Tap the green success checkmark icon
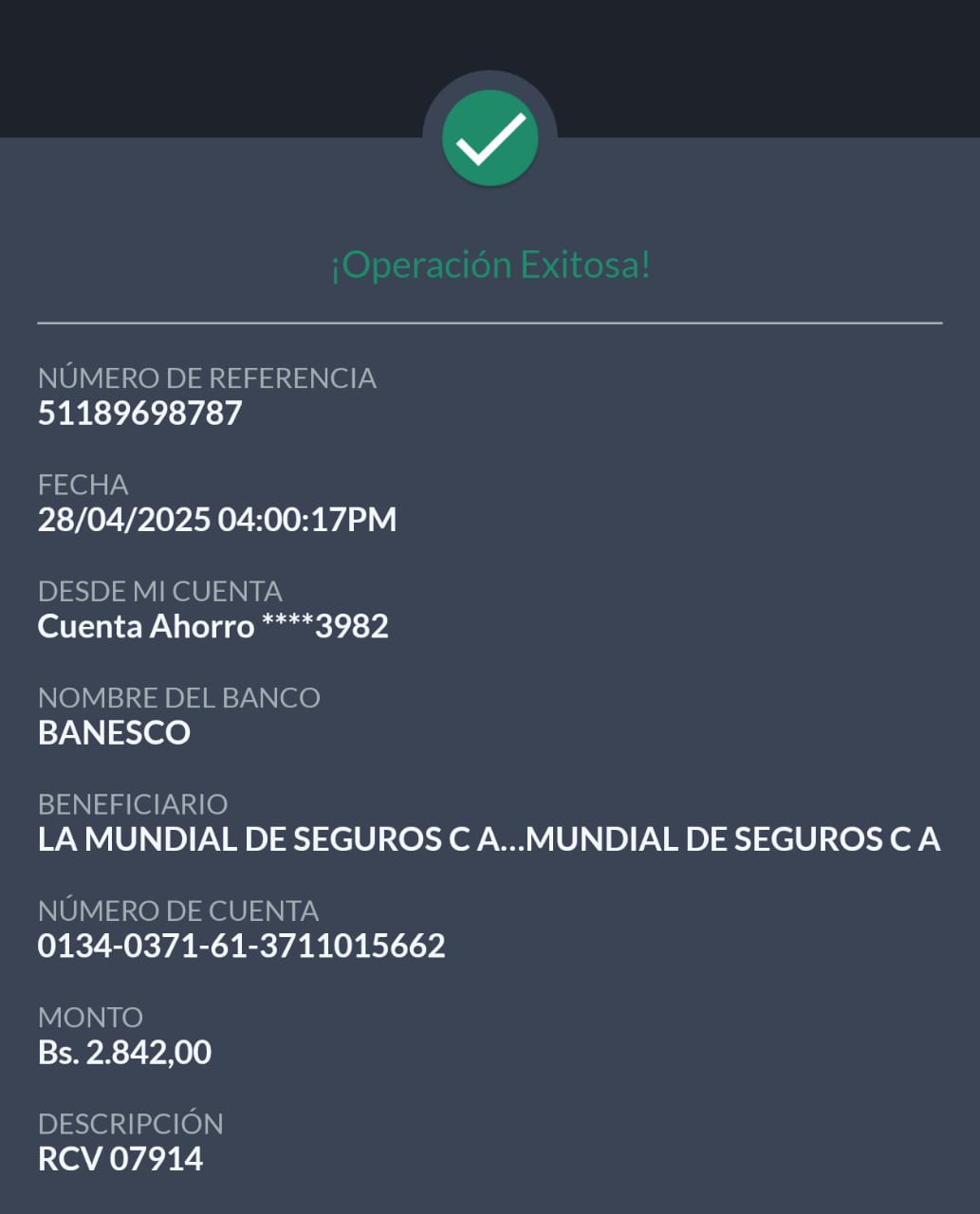Screen dimensions: 980x1214 click(490, 138)
